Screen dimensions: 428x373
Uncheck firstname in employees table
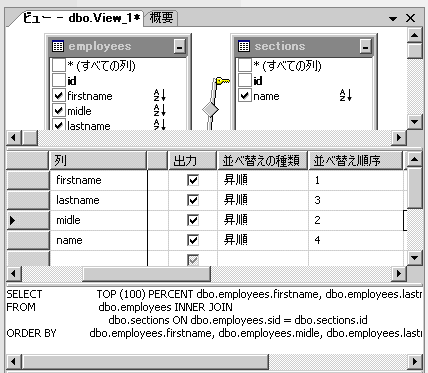[x=59, y=96]
